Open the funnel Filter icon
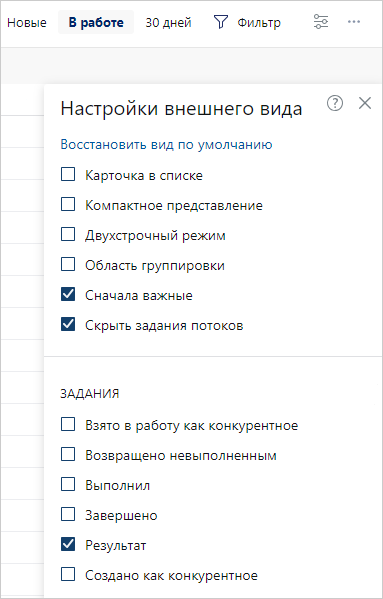 tap(221, 22)
